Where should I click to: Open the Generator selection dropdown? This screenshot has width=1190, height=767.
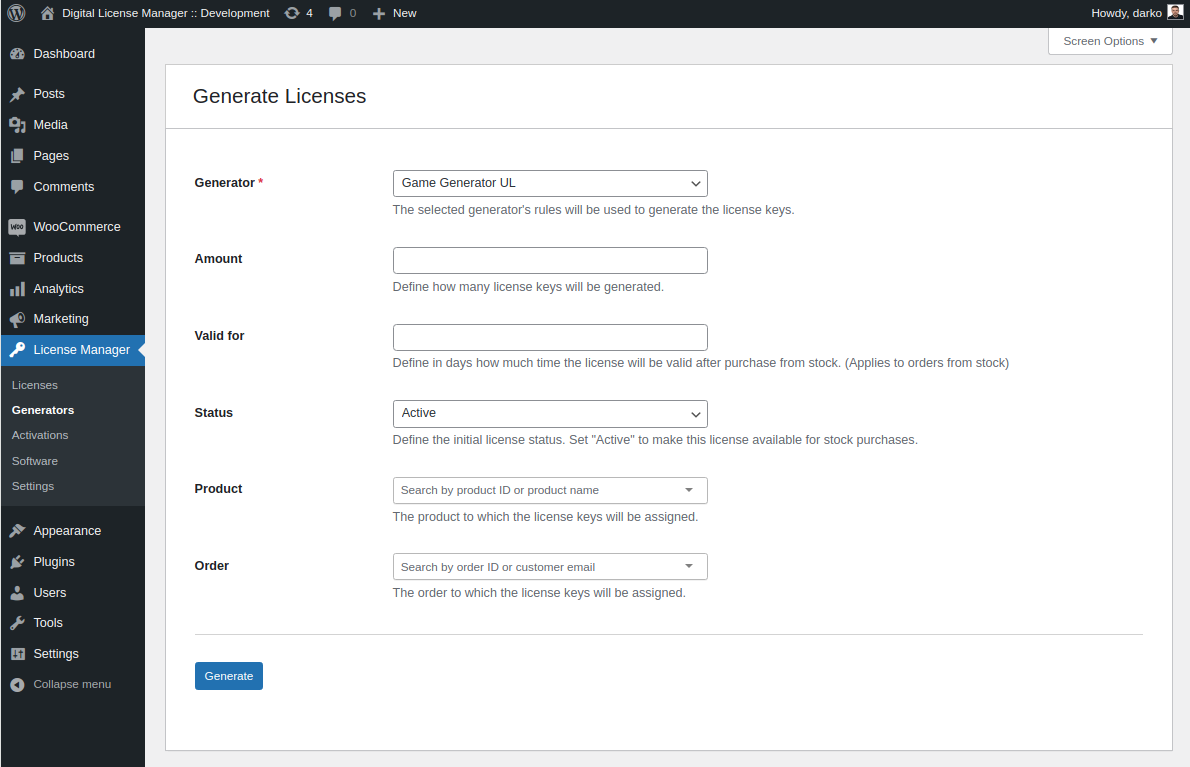point(550,183)
